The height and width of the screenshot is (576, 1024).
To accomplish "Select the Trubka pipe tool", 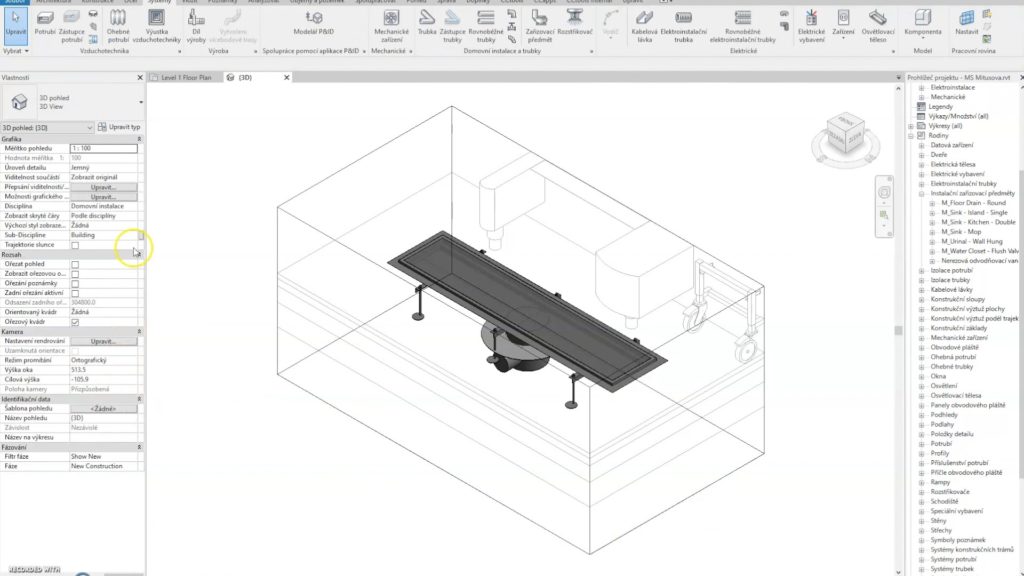I will pyautogui.click(x=426, y=24).
